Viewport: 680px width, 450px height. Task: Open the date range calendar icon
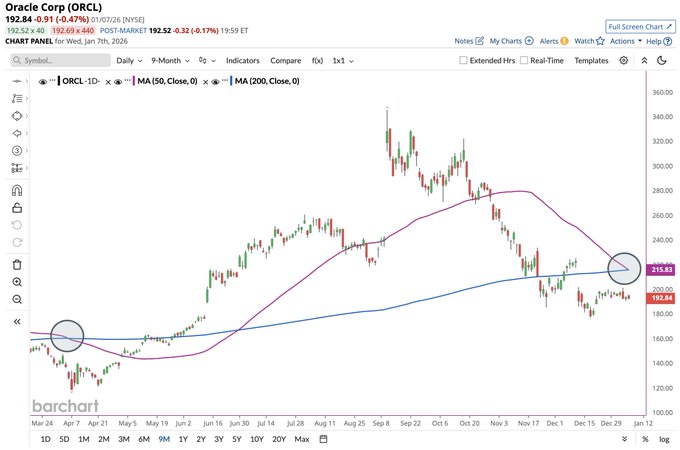(323, 439)
